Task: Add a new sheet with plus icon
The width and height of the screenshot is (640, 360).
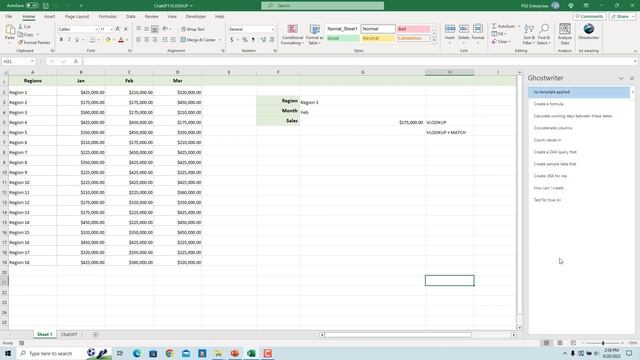Action: pyautogui.click(x=95, y=335)
